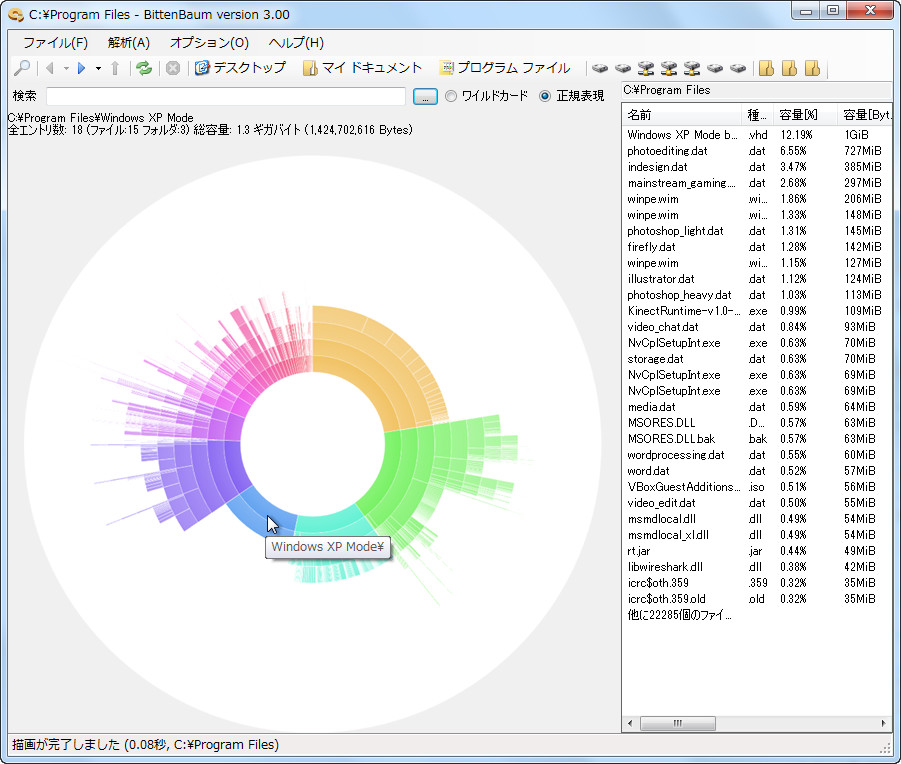Select the ワイルドカード radio button
901x764 pixels.
pyautogui.click(x=452, y=96)
